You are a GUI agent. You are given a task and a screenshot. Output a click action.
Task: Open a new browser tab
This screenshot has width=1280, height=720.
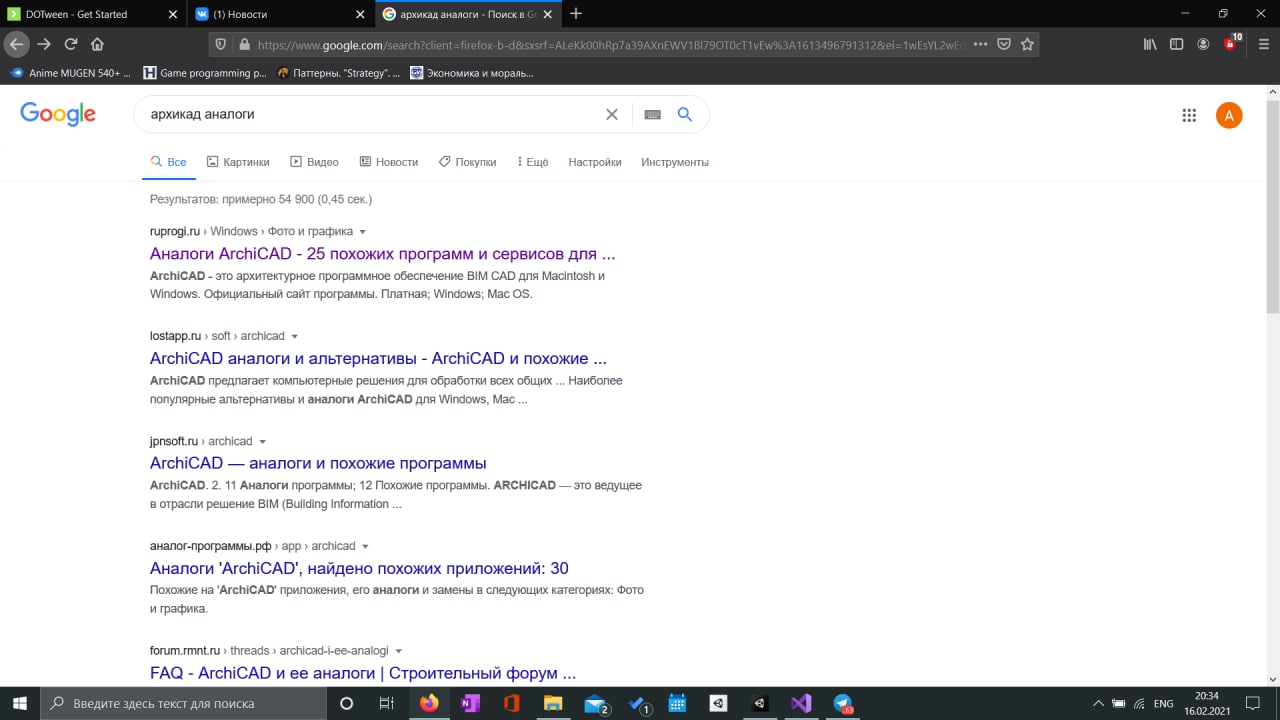pyautogui.click(x=575, y=14)
